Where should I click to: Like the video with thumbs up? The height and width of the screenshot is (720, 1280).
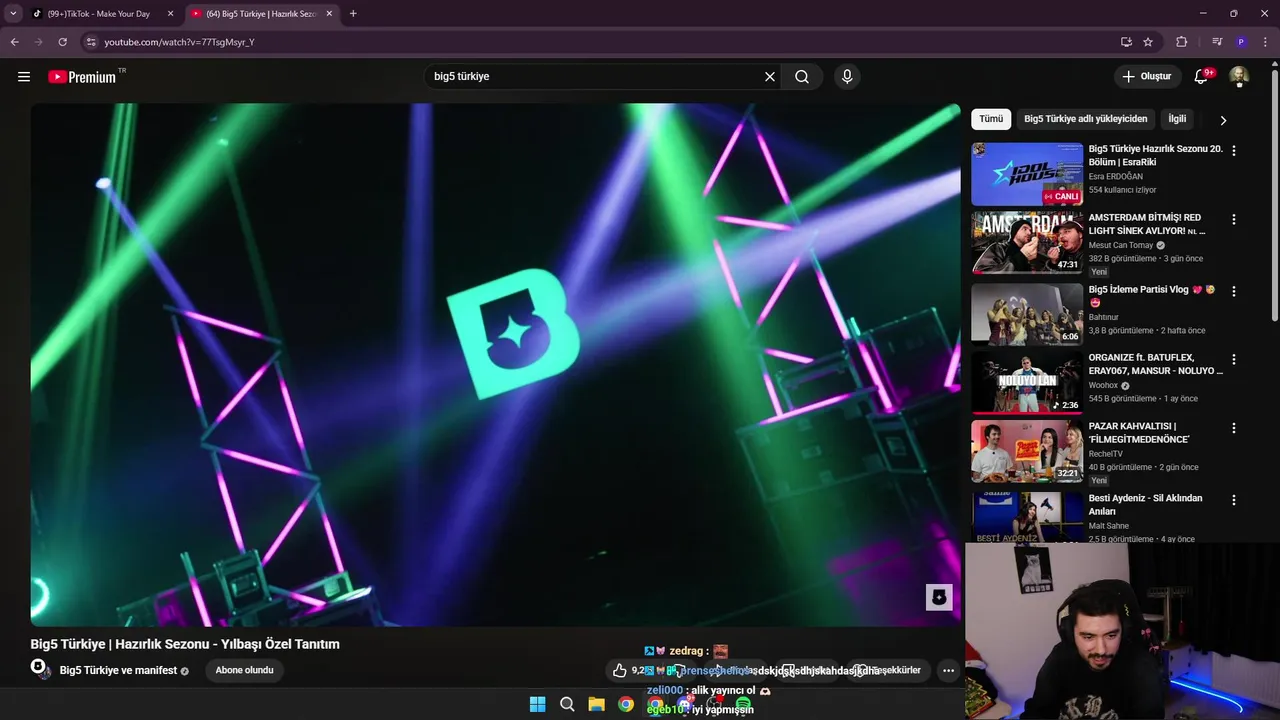620,670
